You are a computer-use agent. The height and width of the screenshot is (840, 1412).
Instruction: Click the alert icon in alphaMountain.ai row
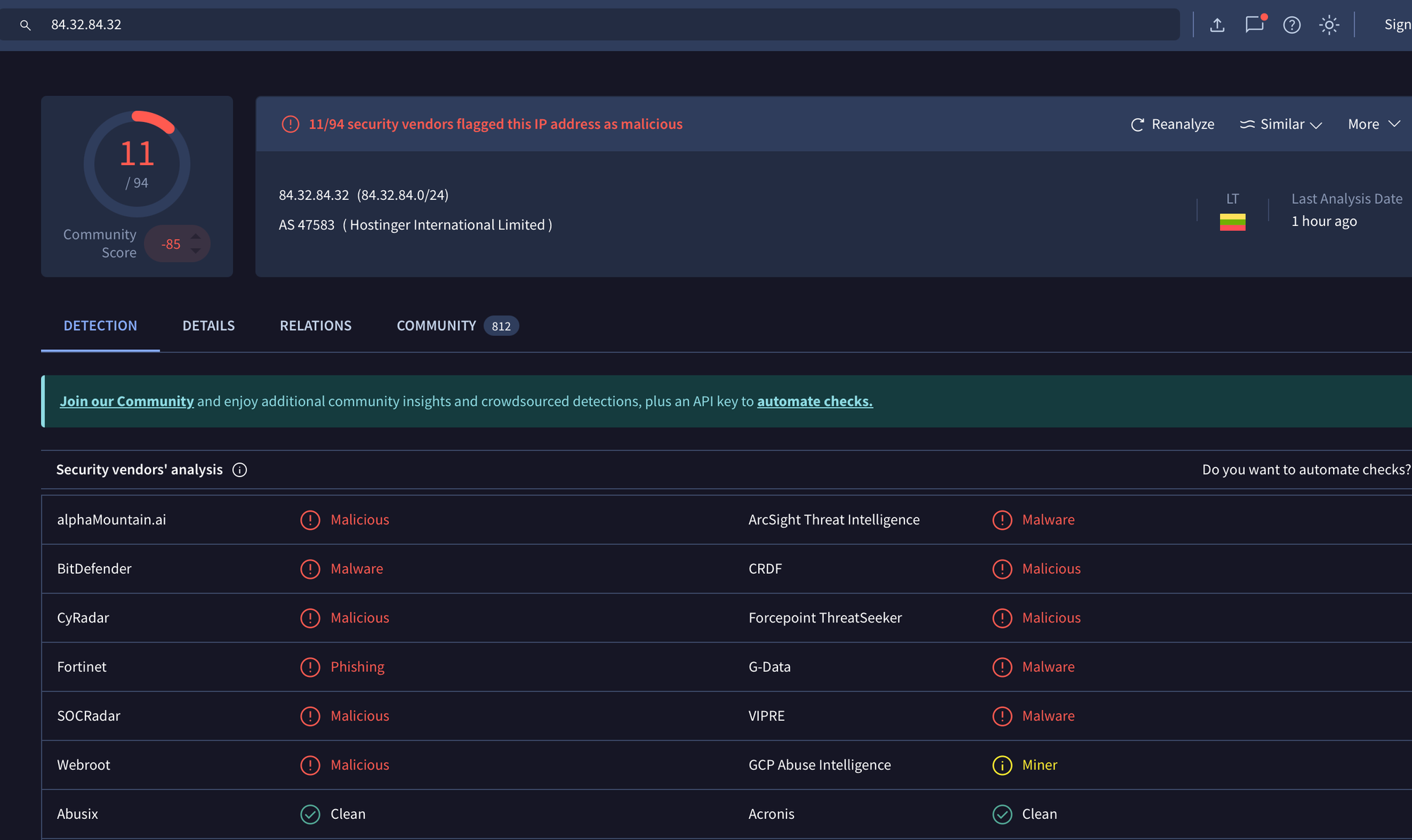coord(310,520)
